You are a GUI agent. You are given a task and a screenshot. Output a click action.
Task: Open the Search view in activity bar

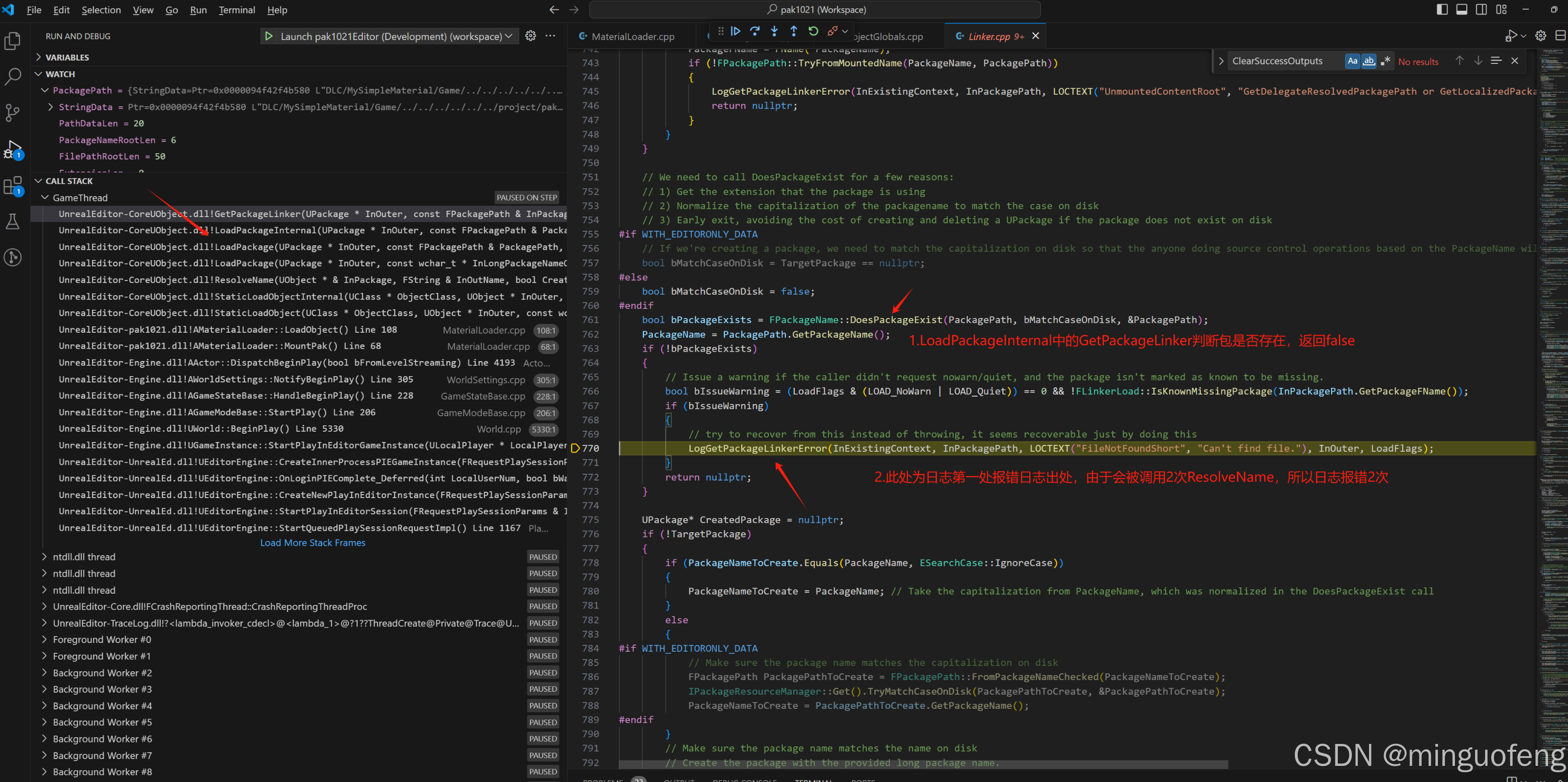tap(13, 76)
